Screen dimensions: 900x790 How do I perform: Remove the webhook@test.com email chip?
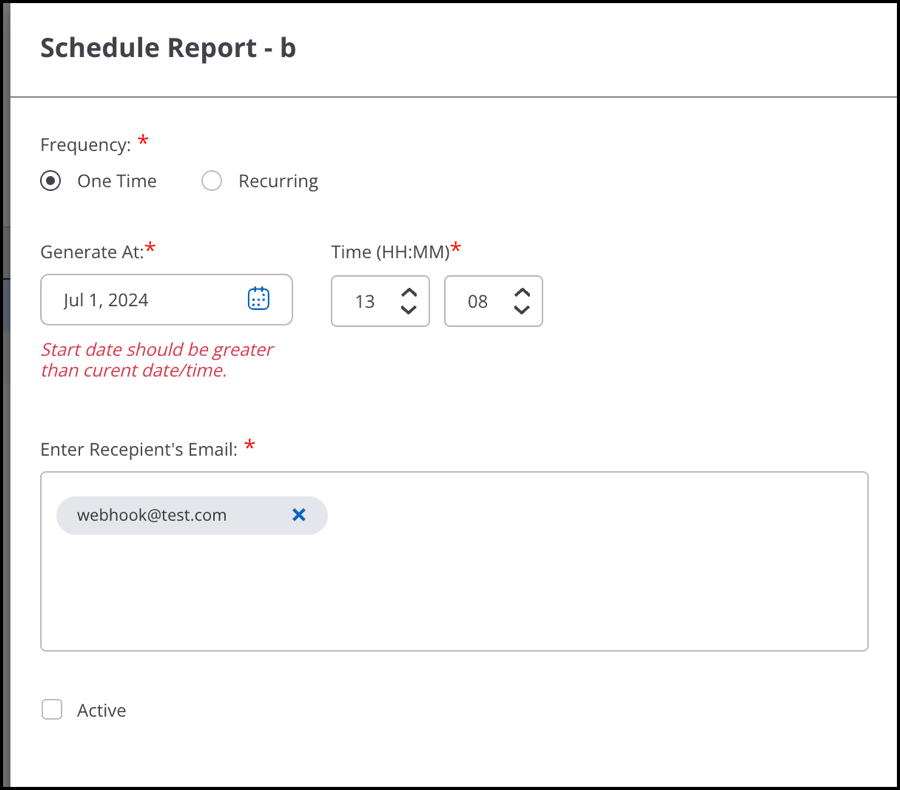298,515
